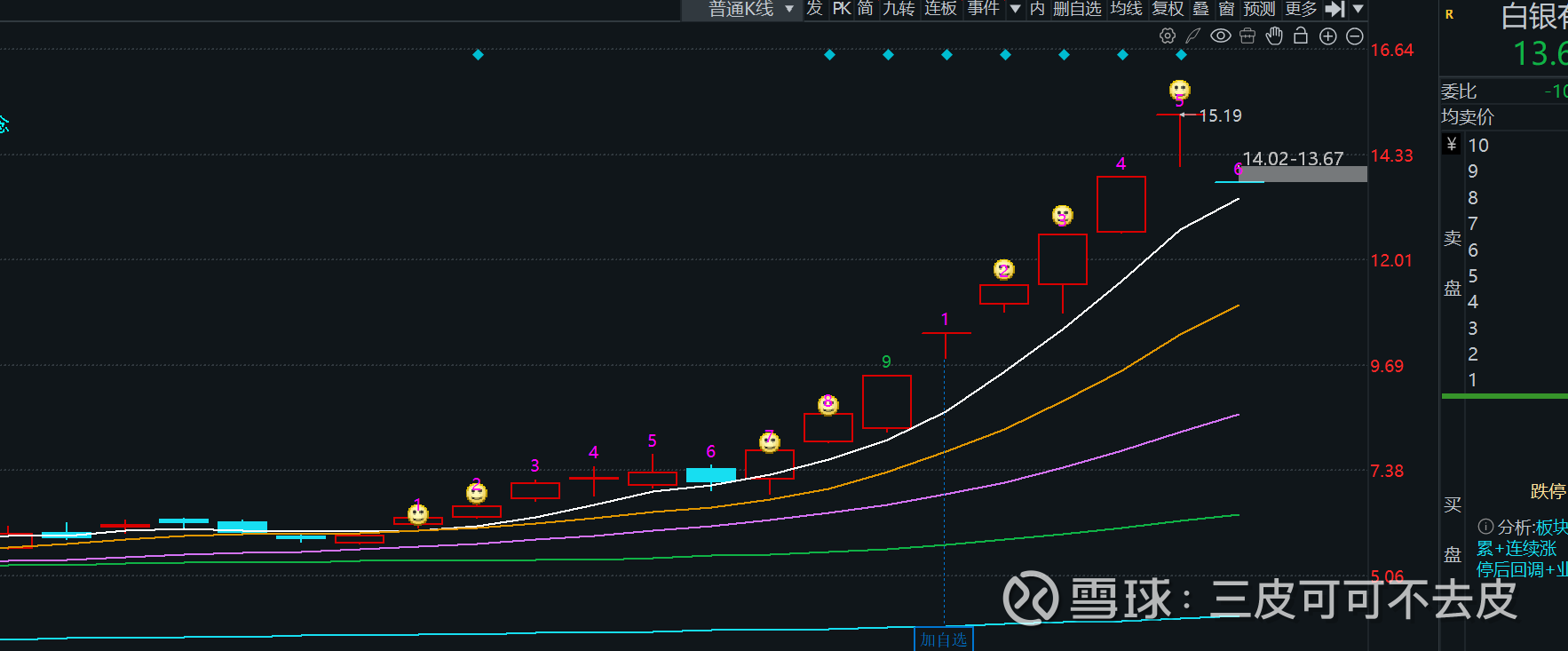1568x651 pixels.
Task: Click the 删自选 button
Action: 1077,9
